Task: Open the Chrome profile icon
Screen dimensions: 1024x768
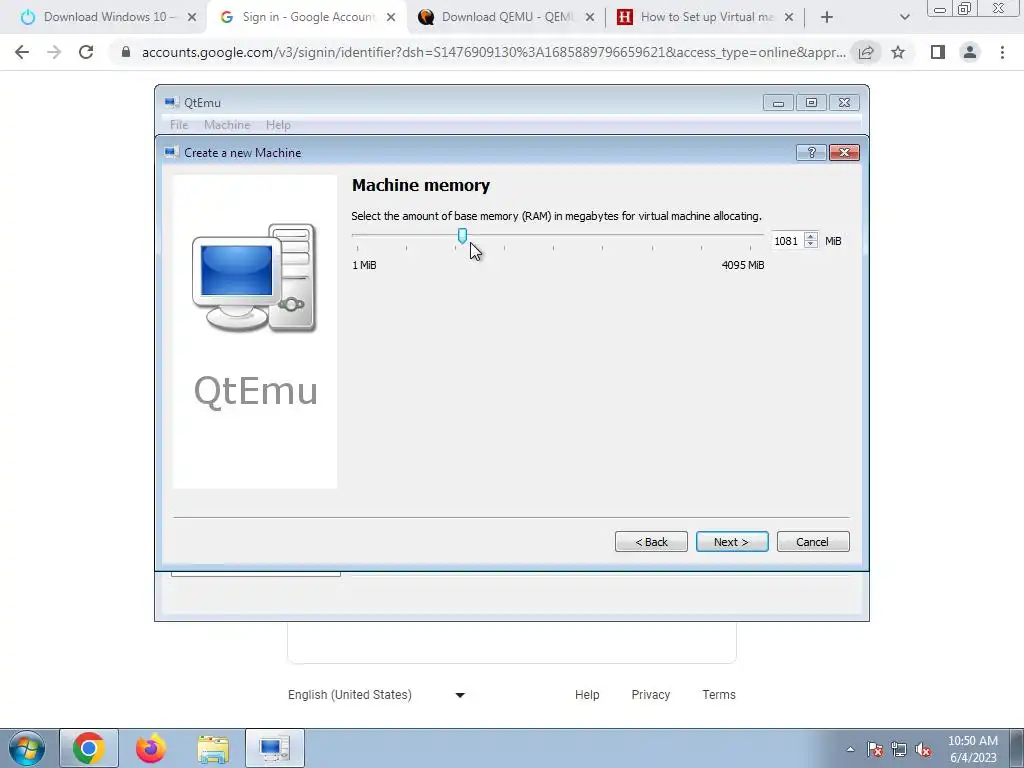Action: tap(970, 52)
